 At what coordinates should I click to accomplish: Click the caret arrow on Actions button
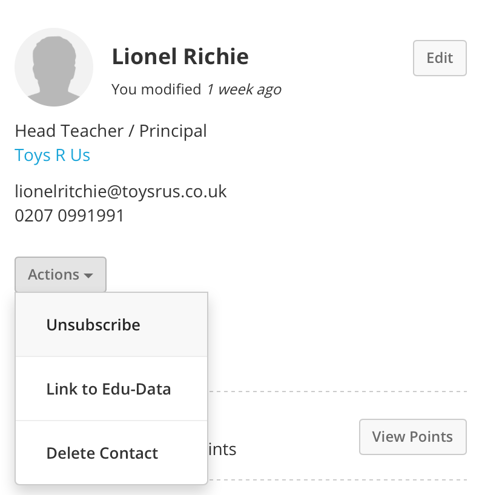pos(88,276)
